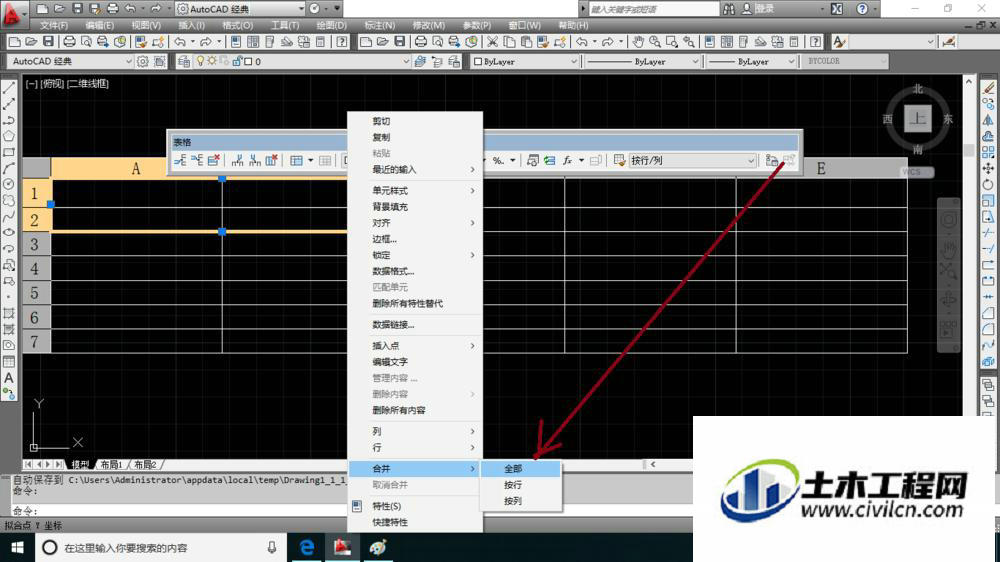Select the Line draw tool
This screenshot has height=562, width=1000.
[x=9, y=88]
